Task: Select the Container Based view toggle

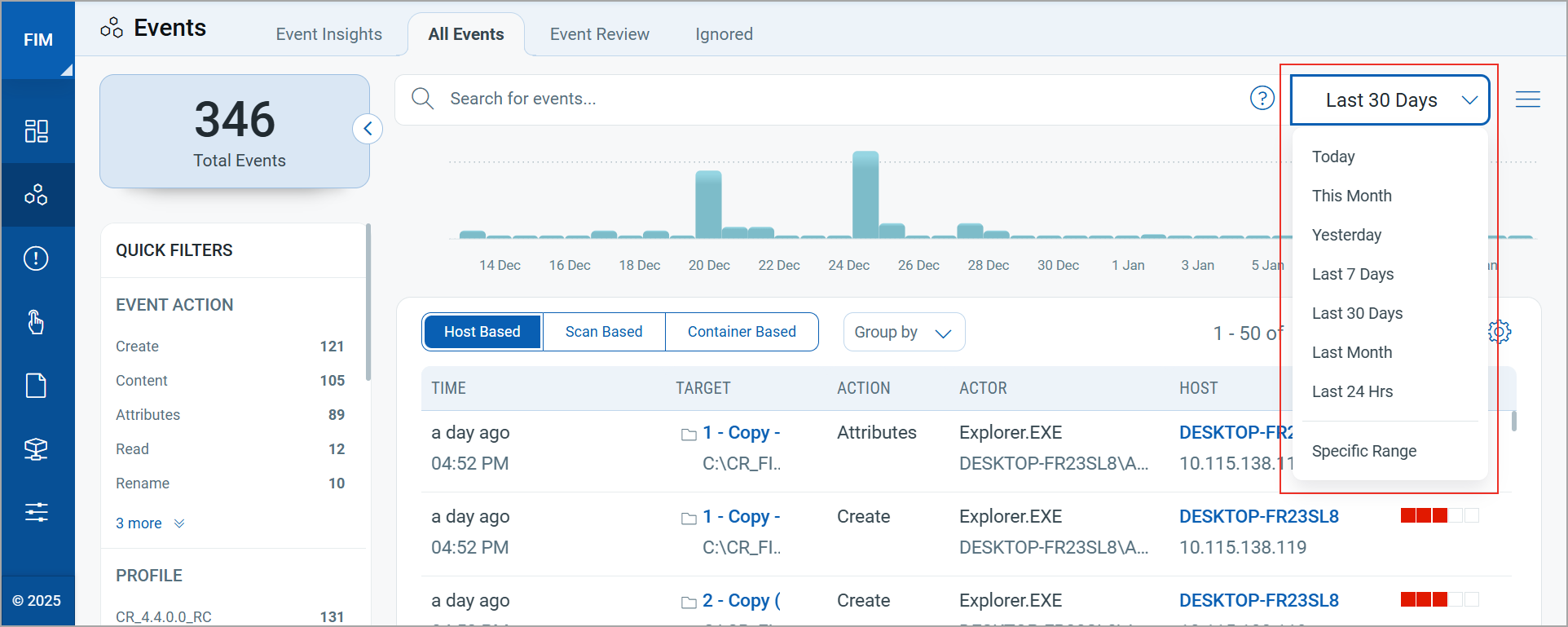Action: coord(742,332)
